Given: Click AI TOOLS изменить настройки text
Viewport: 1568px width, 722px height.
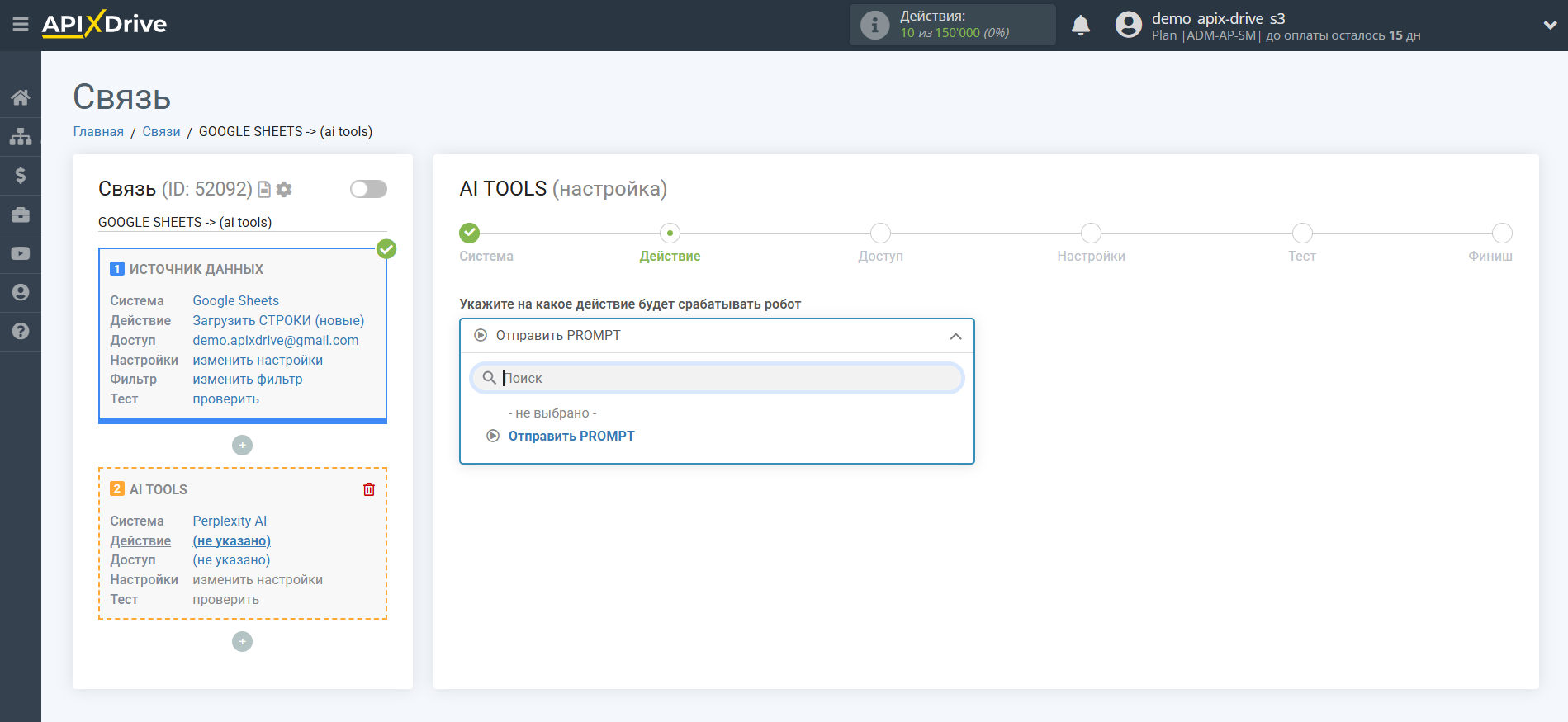Looking at the screenshot, I should pyautogui.click(x=258, y=579).
